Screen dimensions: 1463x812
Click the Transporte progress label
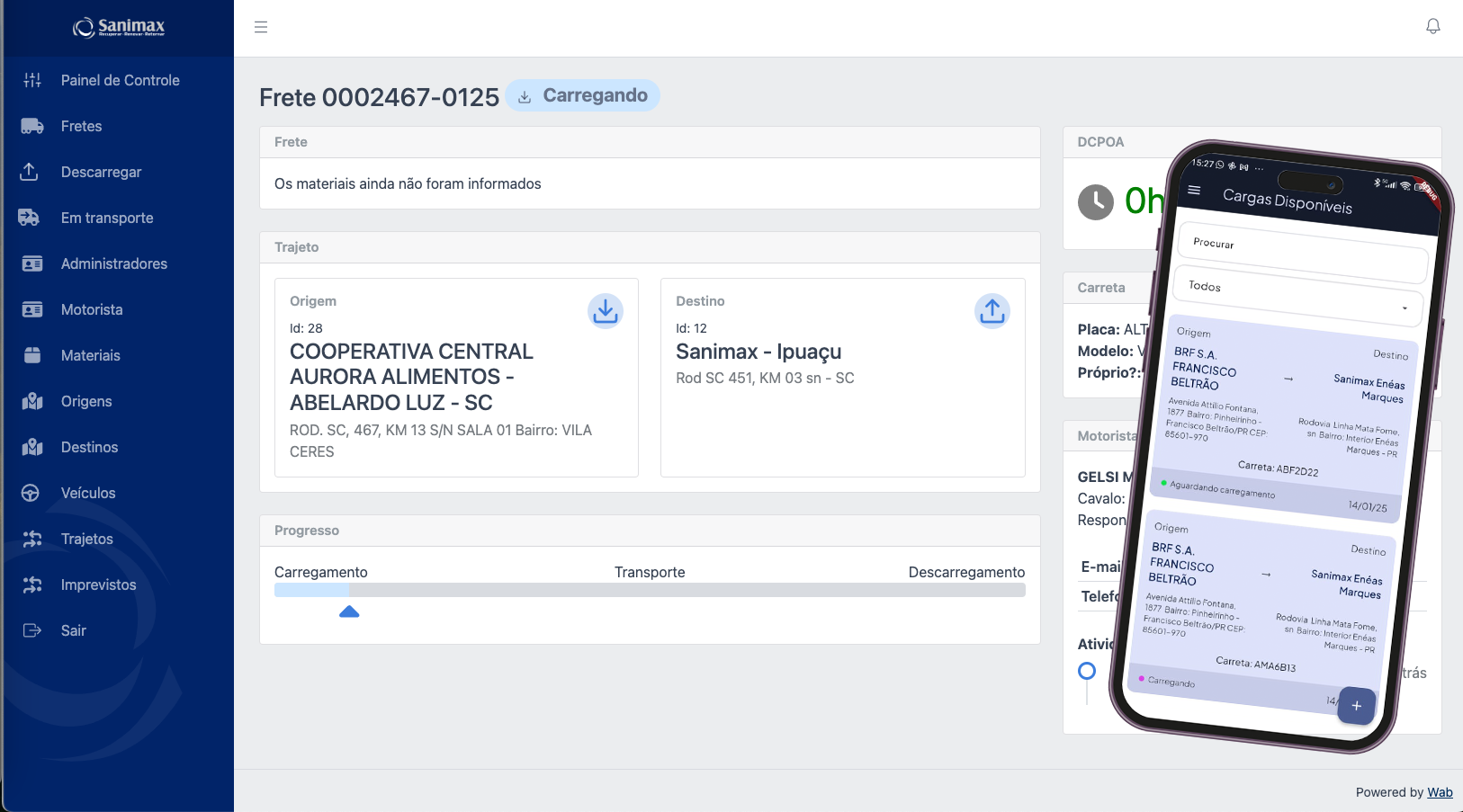pyautogui.click(x=650, y=572)
